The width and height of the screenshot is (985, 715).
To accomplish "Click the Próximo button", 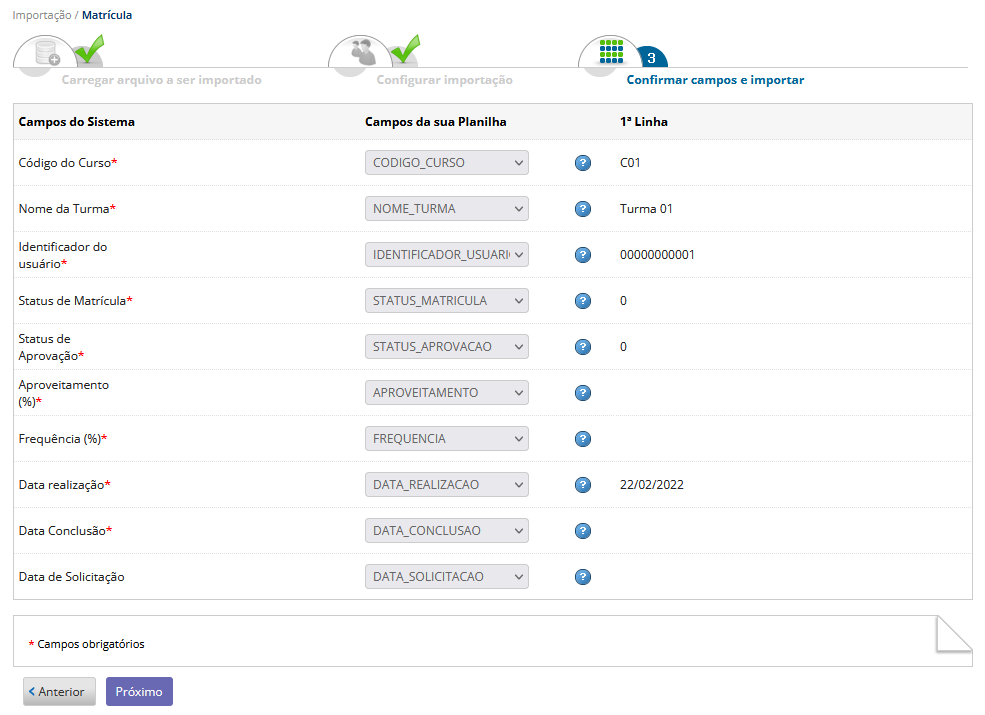I will (139, 691).
